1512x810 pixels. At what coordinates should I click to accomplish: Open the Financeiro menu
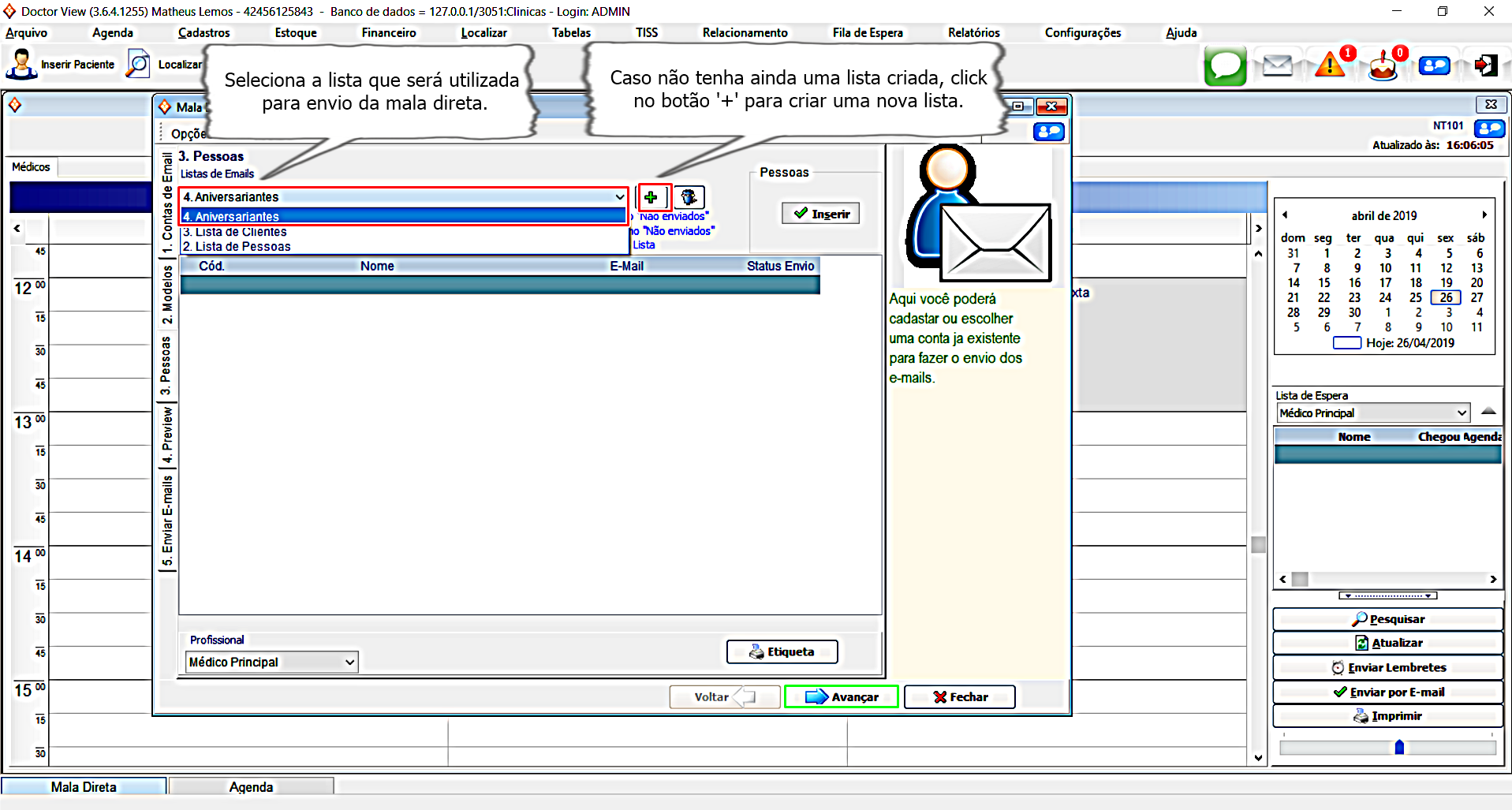(x=388, y=33)
